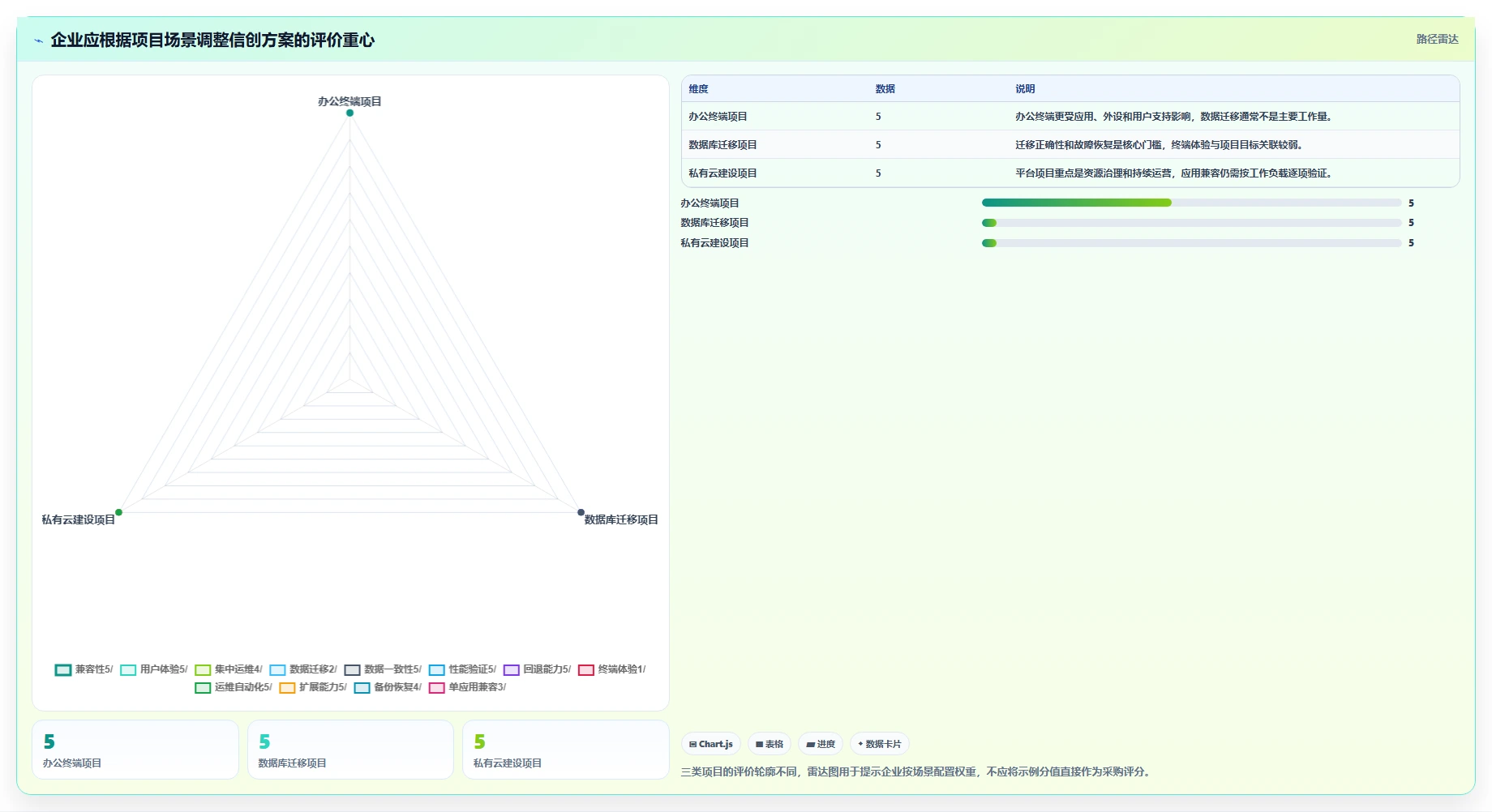The height and width of the screenshot is (812, 1492).
Task: Click the 办公终端项目 progress bar
Action: [x=1191, y=203]
